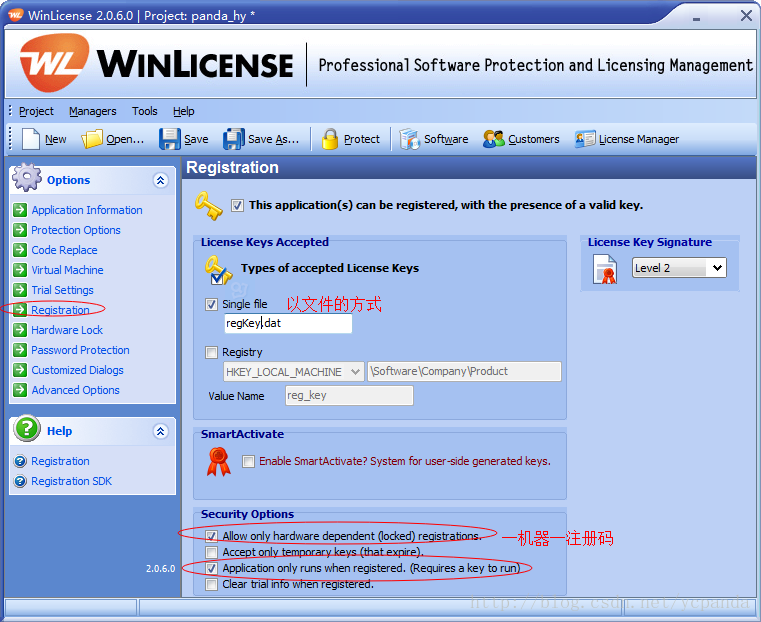This screenshot has width=761, height=622.
Task: Go to Application Information options
Action: coord(87,210)
